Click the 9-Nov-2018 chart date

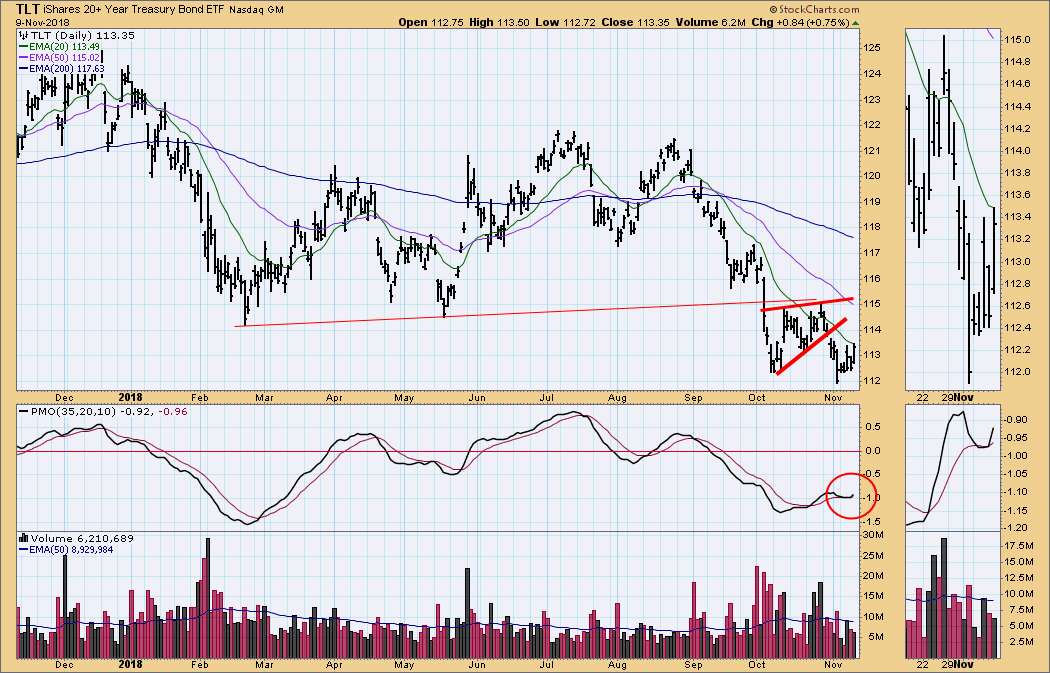pos(42,23)
